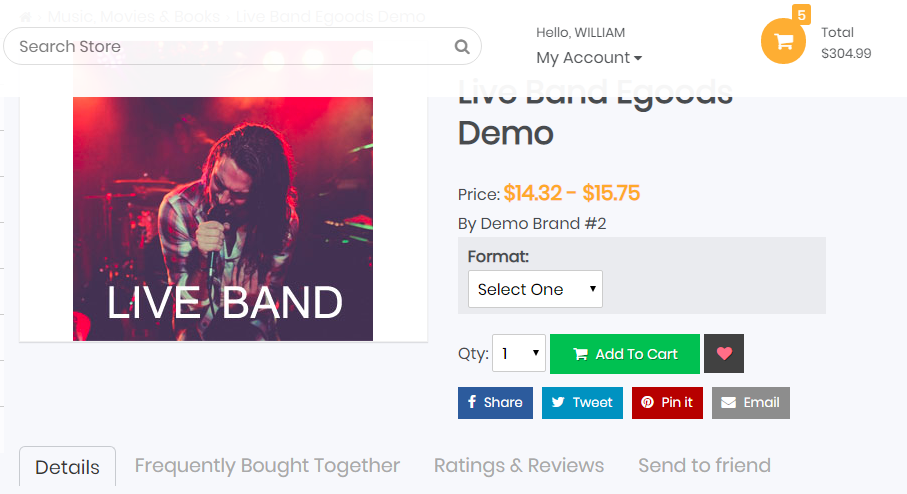Open the orange shopping cart icon
907x494 pixels.
click(x=783, y=41)
